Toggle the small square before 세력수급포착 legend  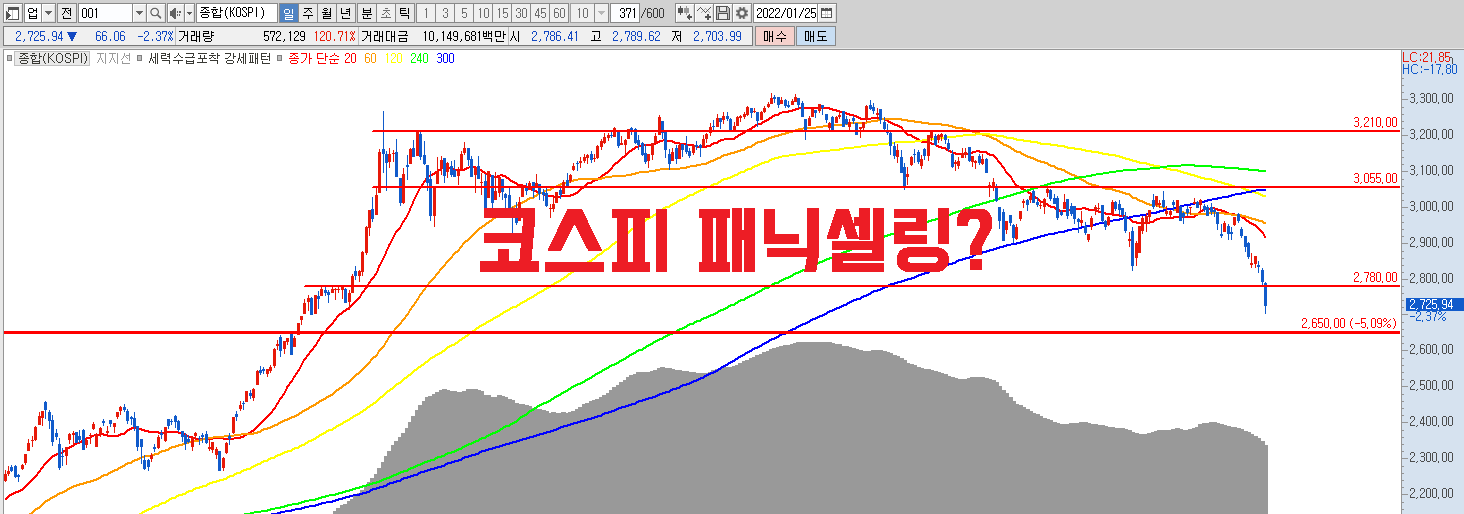[140, 59]
